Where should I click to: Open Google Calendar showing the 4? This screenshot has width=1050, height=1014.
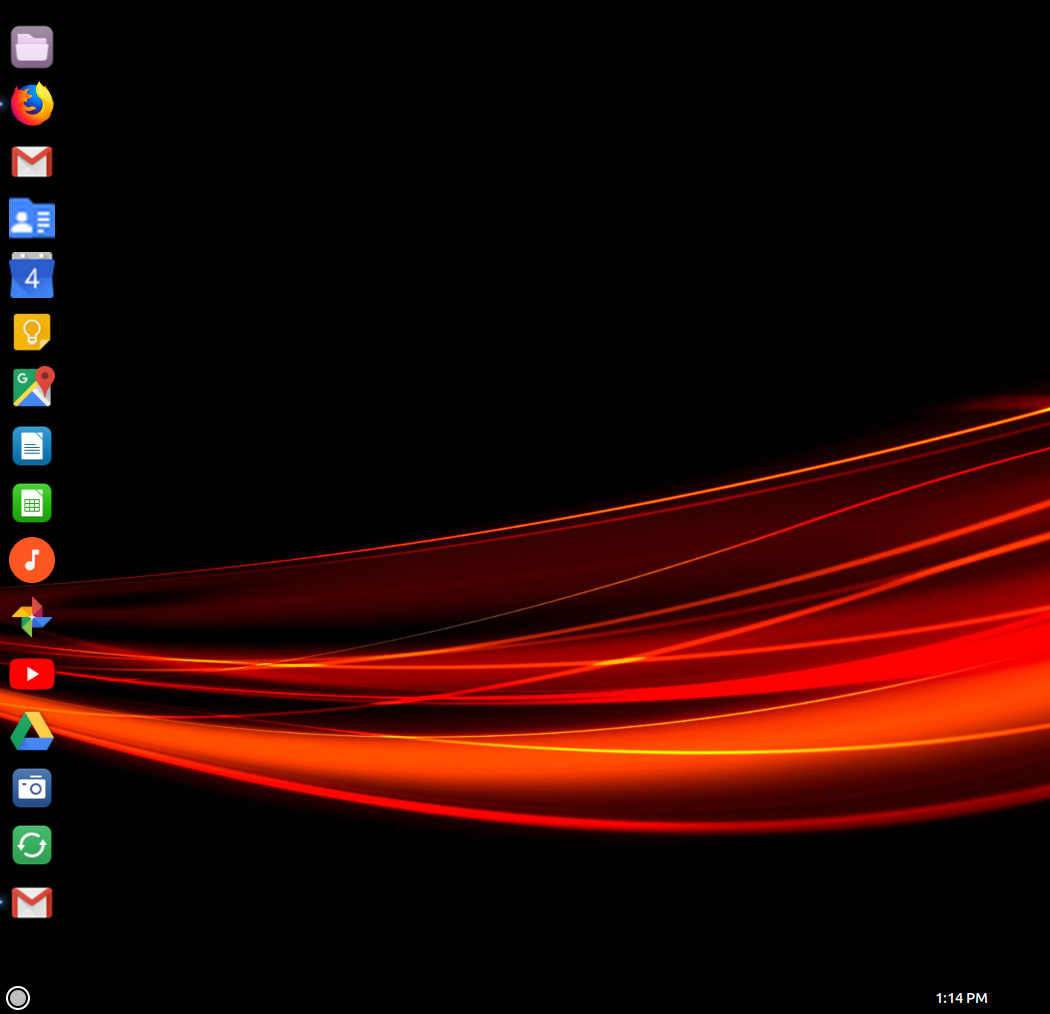[32, 274]
